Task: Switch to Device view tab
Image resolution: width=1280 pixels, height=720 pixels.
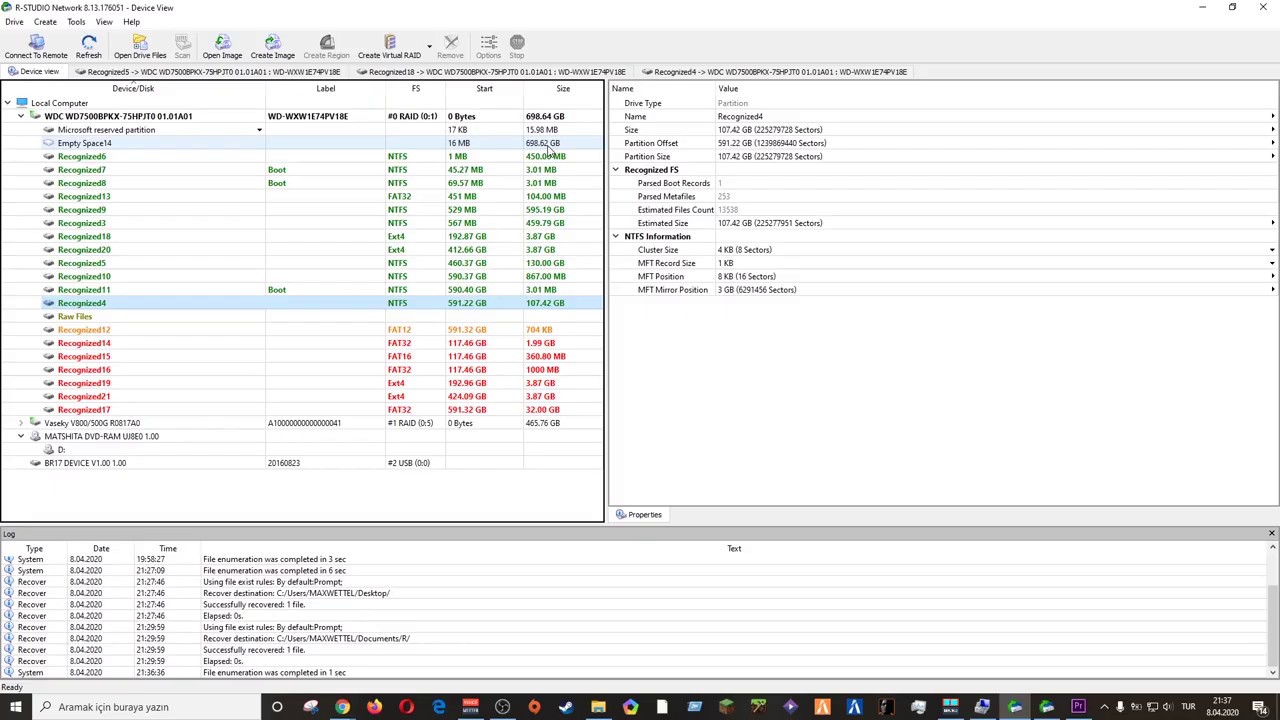Action: click(33, 72)
